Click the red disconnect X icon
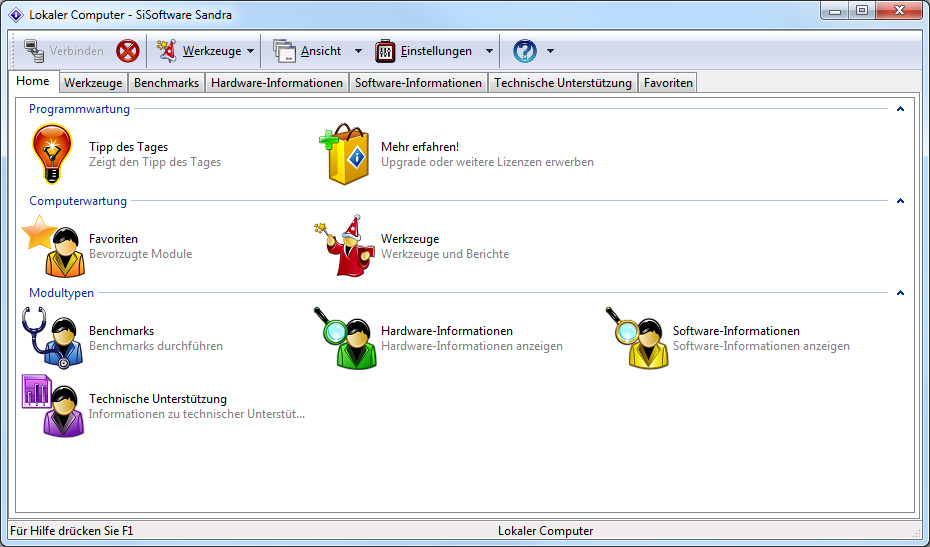 click(x=128, y=51)
